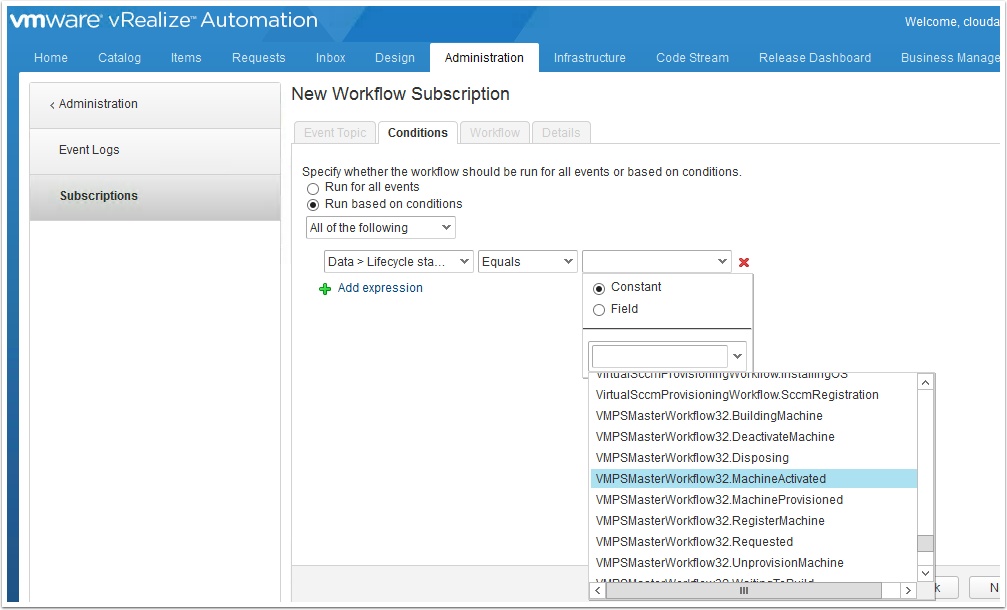Switch to the Workflow step tab
The width and height of the screenshot is (1007, 610).
pos(495,133)
